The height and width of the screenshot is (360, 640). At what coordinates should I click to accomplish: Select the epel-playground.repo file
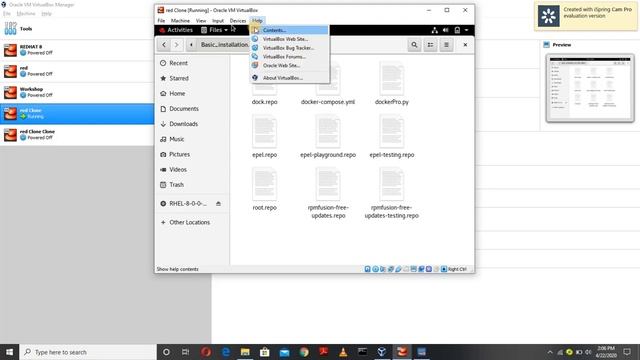(x=328, y=137)
